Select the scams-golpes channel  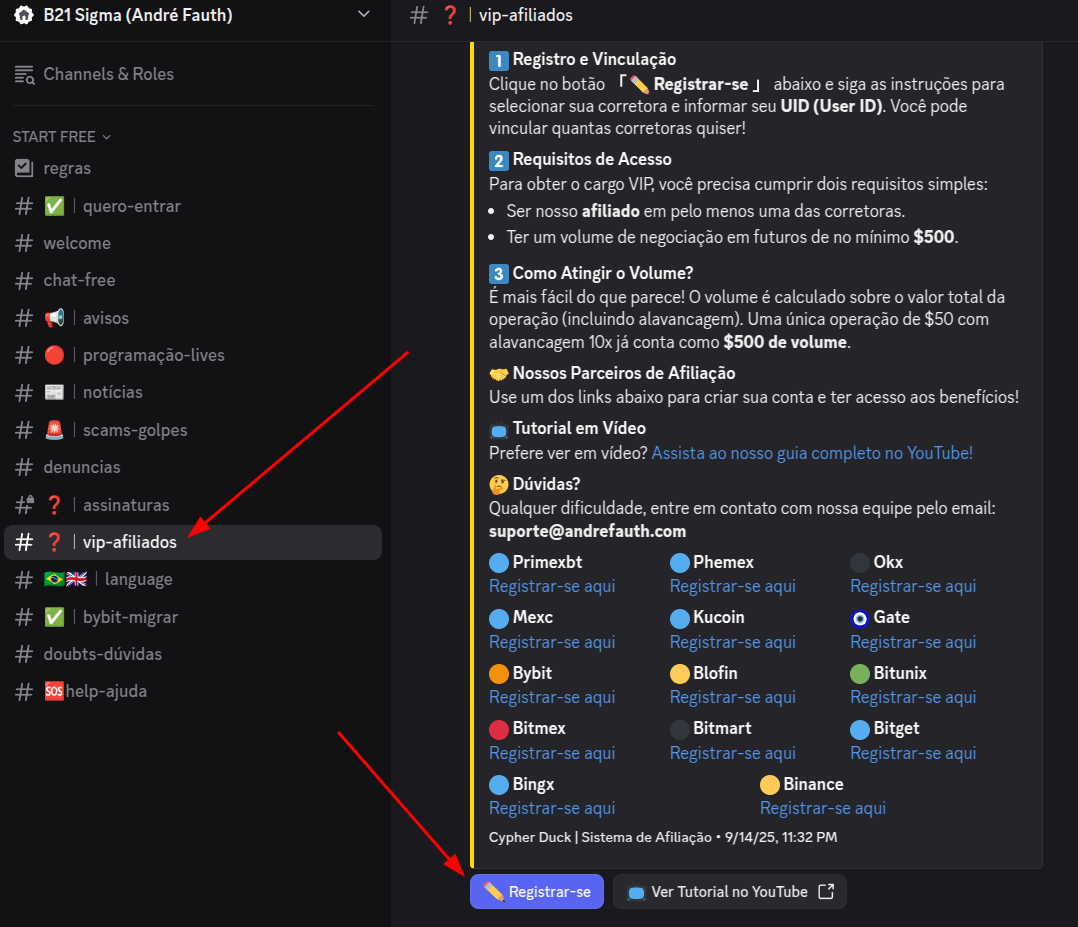pyautogui.click(x=192, y=430)
